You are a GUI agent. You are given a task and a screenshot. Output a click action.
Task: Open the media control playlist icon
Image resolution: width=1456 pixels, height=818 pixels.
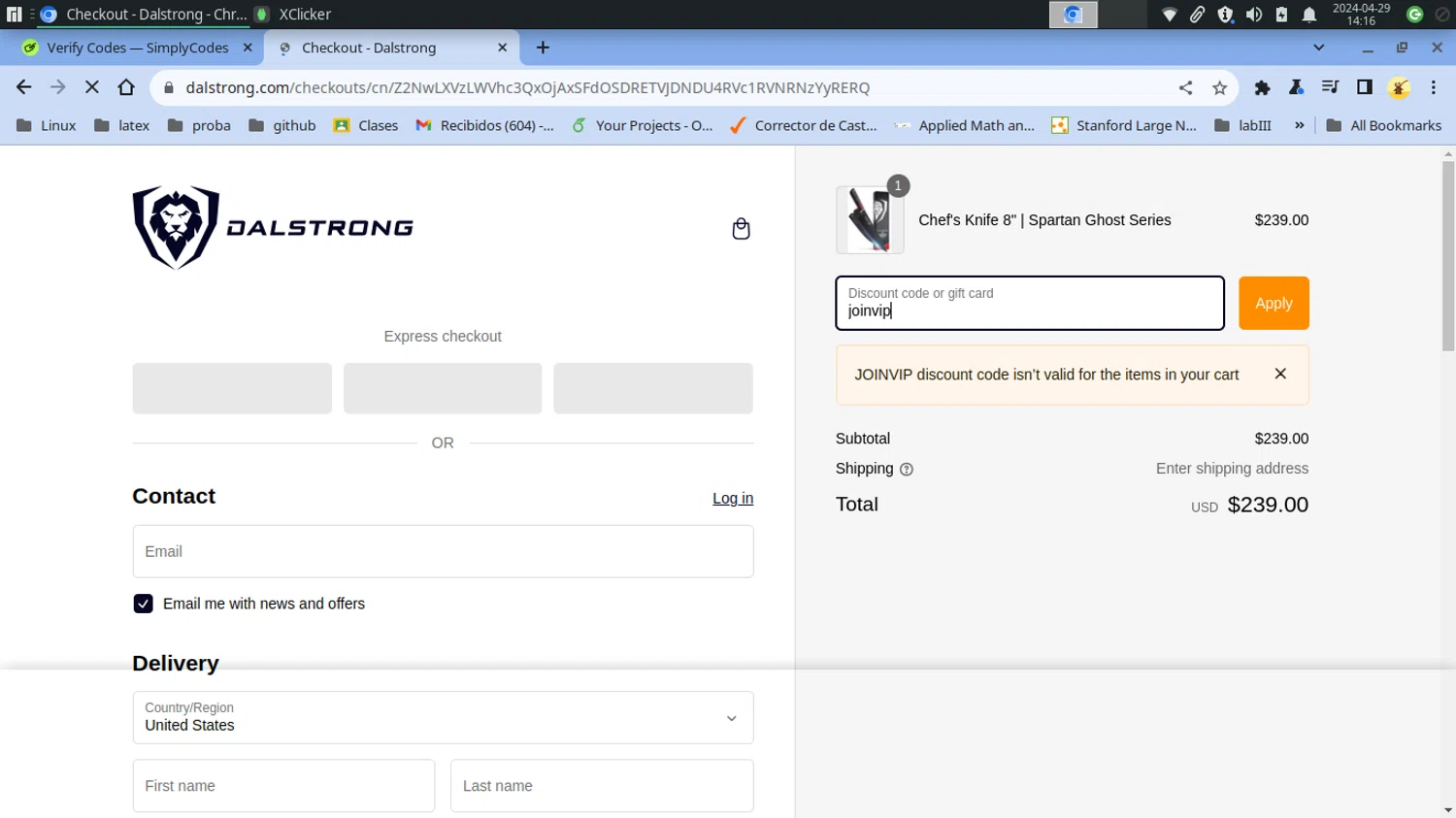tap(1330, 87)
